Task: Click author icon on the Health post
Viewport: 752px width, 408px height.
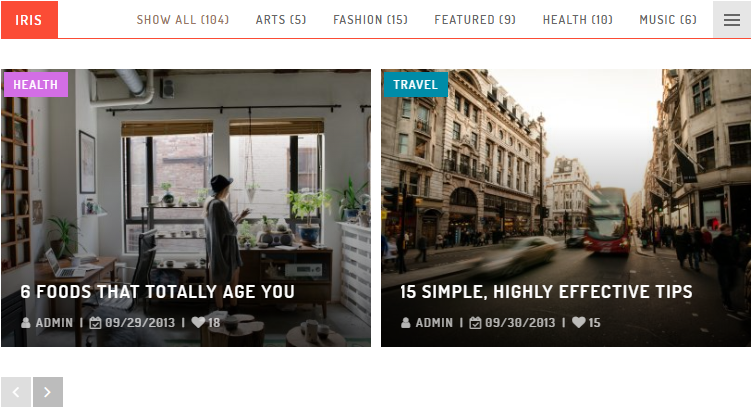Action: tap(26, 323)
